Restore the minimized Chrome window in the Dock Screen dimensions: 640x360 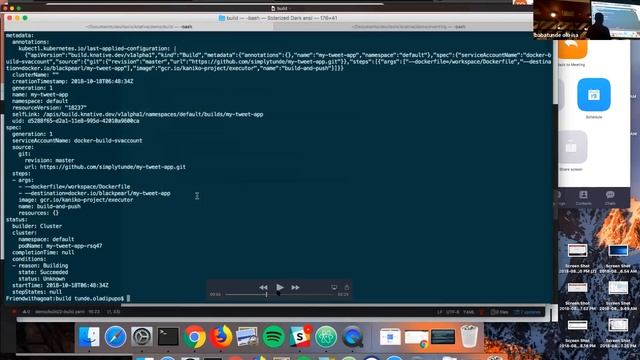[417, 338]
